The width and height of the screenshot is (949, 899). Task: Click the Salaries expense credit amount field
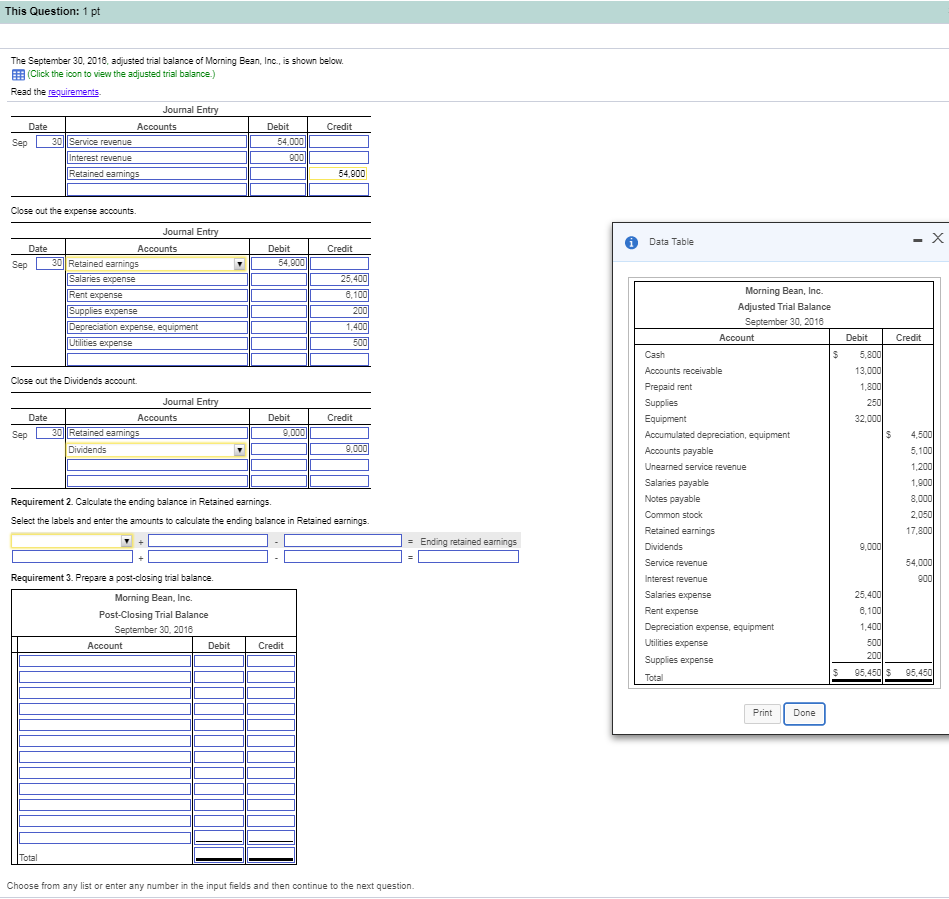click(x=340, y=279)
